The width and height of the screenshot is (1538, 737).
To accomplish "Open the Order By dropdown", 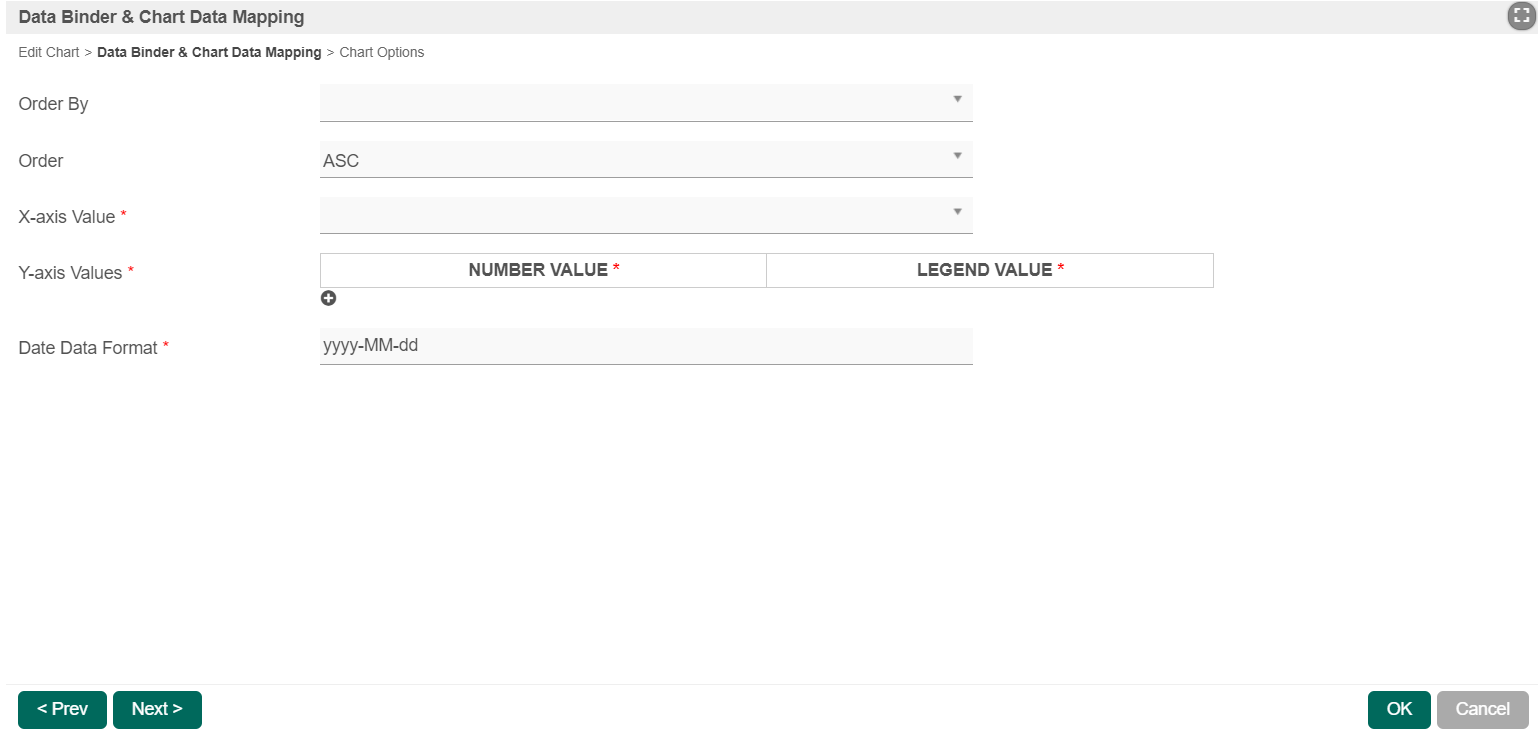I will coord(646,103).
